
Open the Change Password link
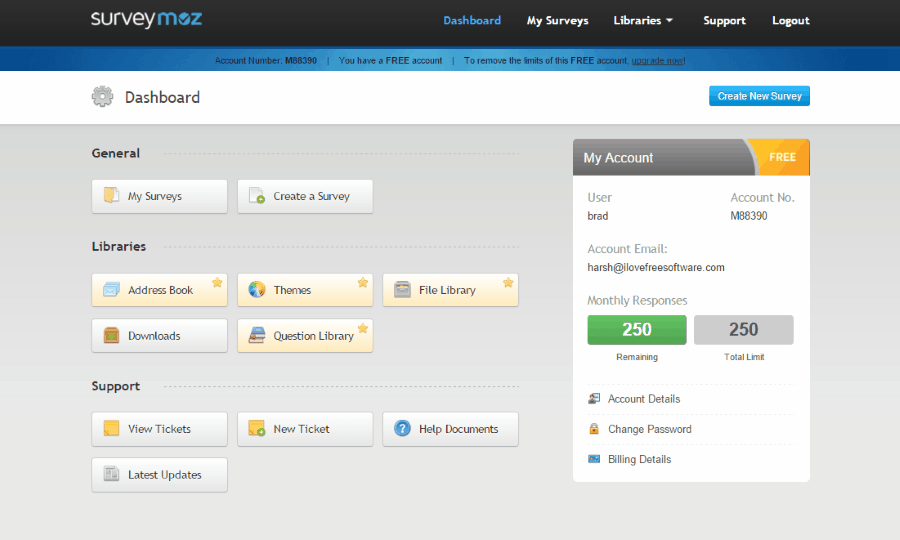tap(650, 429)
